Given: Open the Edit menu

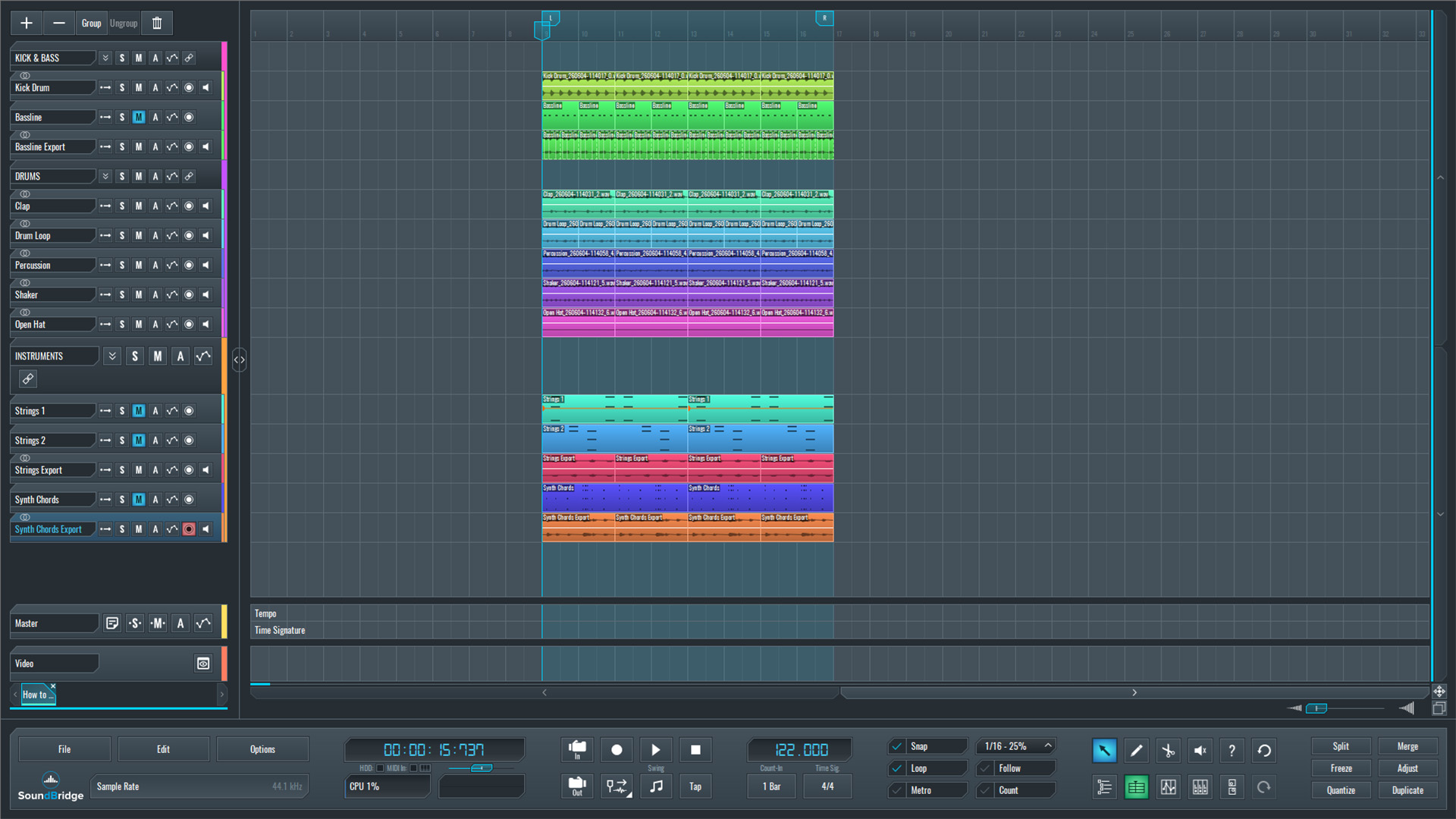Looking at the screenshot, I should (x=163, y=749).
